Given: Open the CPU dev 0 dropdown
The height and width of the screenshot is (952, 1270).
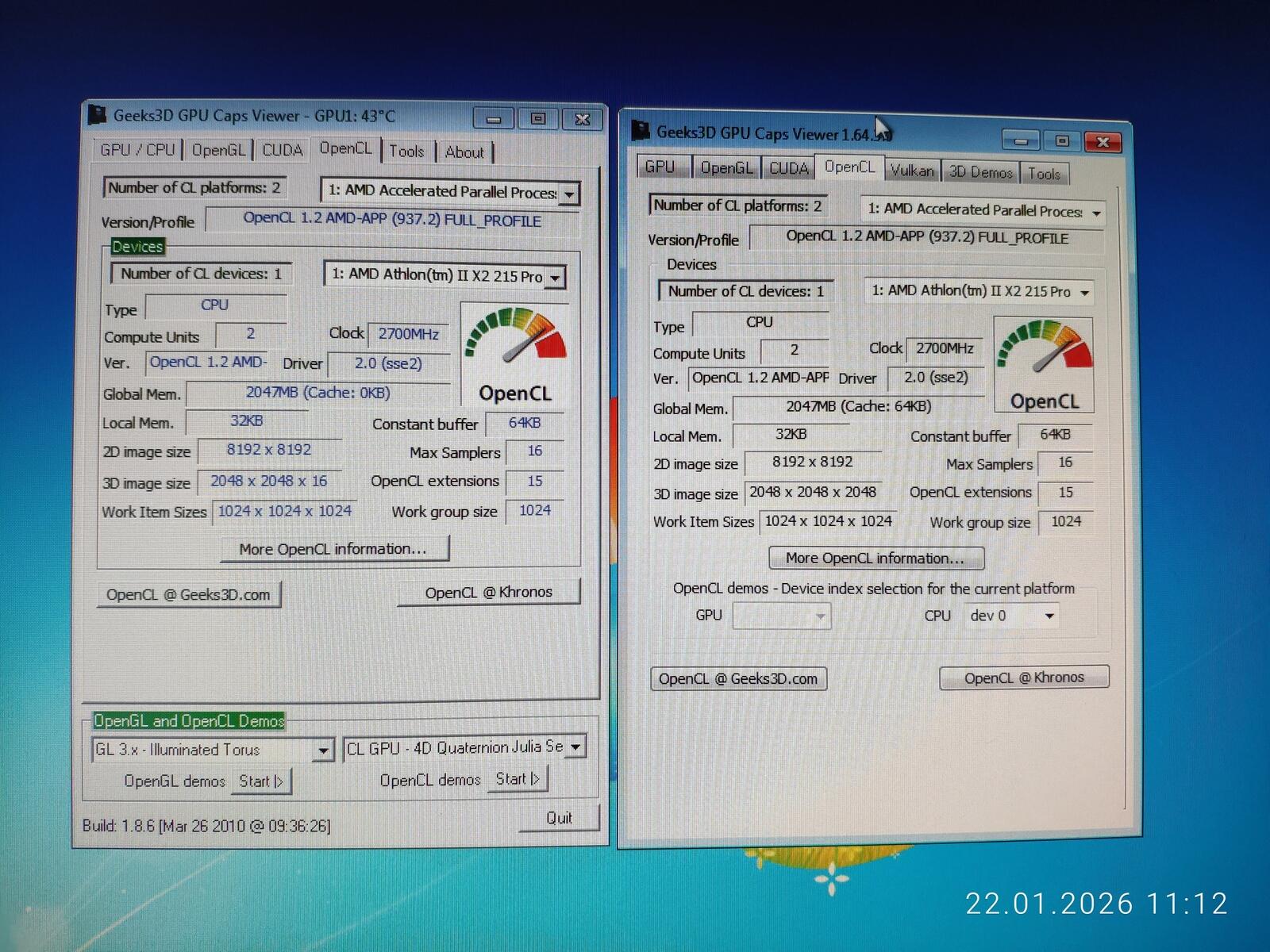Looking at the screenshot, I should point(1011,616).
